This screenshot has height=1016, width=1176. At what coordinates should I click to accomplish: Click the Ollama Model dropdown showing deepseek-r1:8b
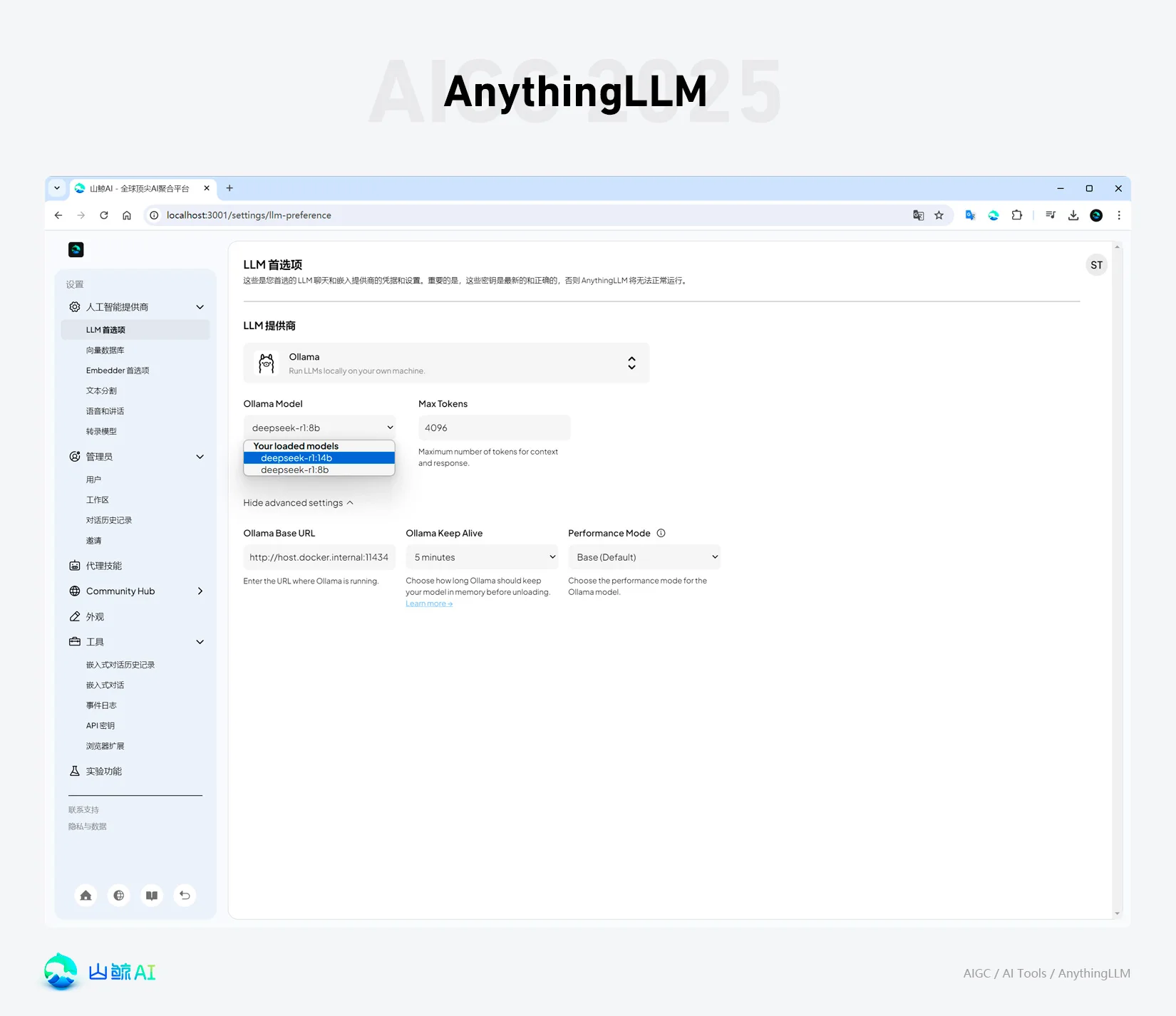(319, 427)
